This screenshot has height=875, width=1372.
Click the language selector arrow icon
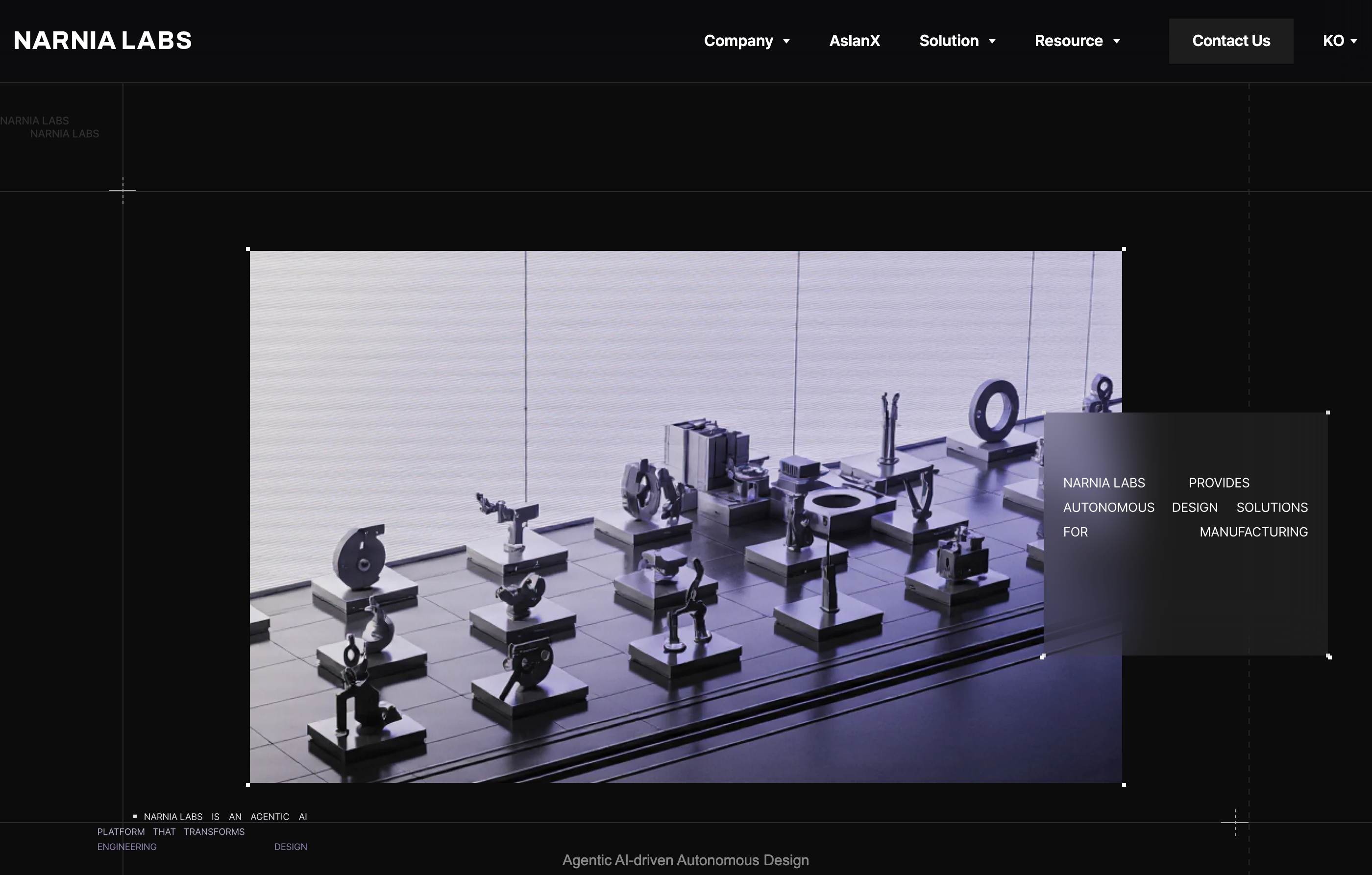point(1354,42)
